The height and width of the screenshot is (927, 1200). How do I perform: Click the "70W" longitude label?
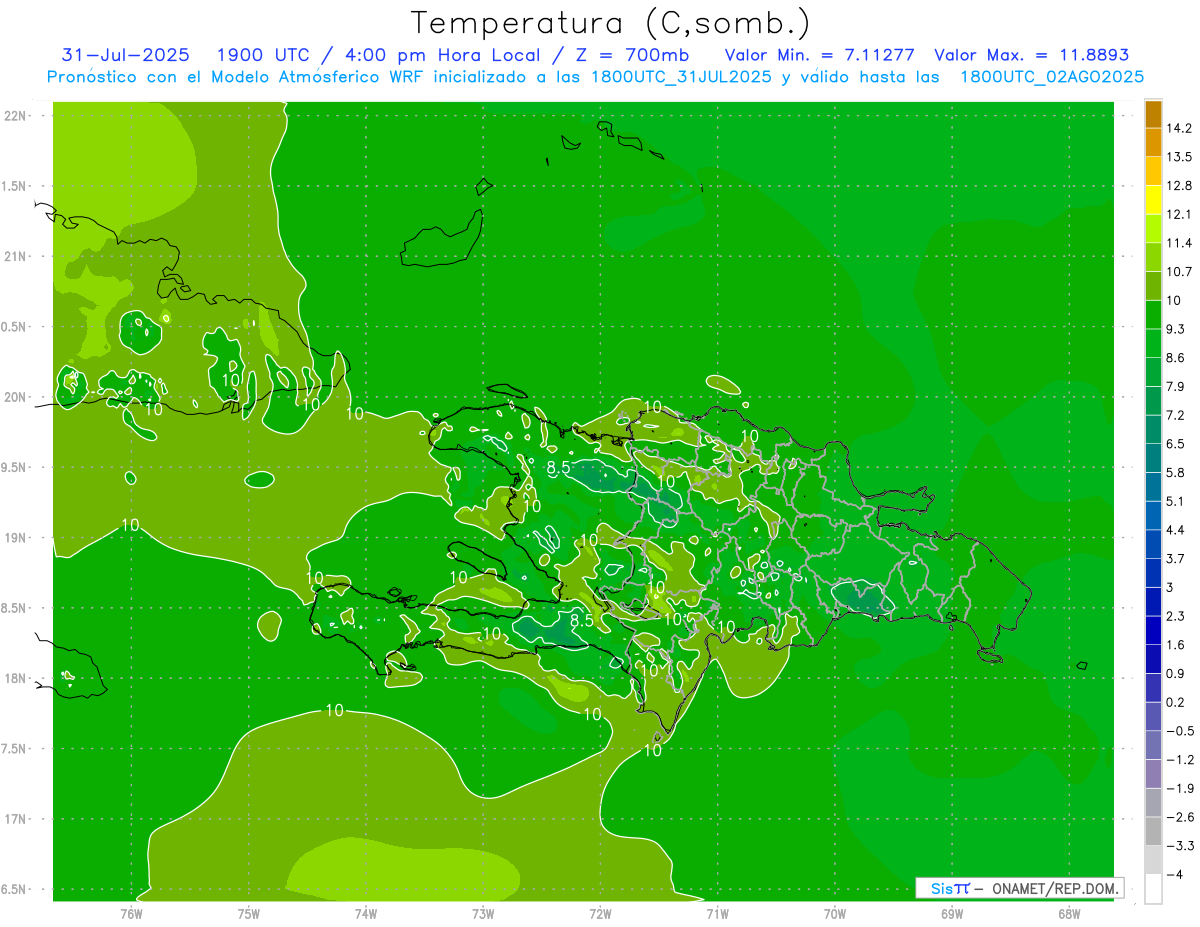tap(835, 913)
